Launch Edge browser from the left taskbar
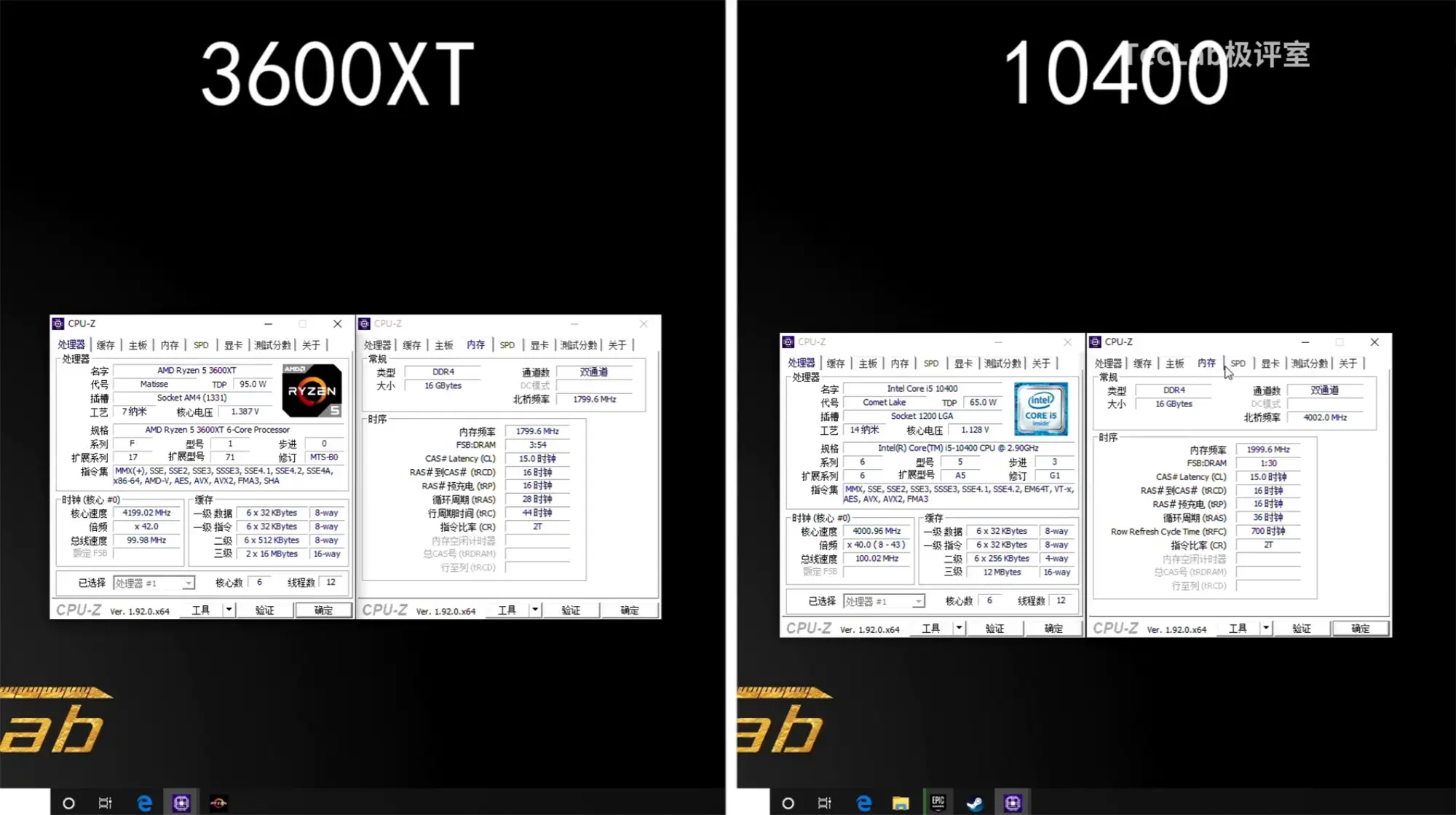The height and width of the screenshot is (815, 1456). tap(144, 803)
